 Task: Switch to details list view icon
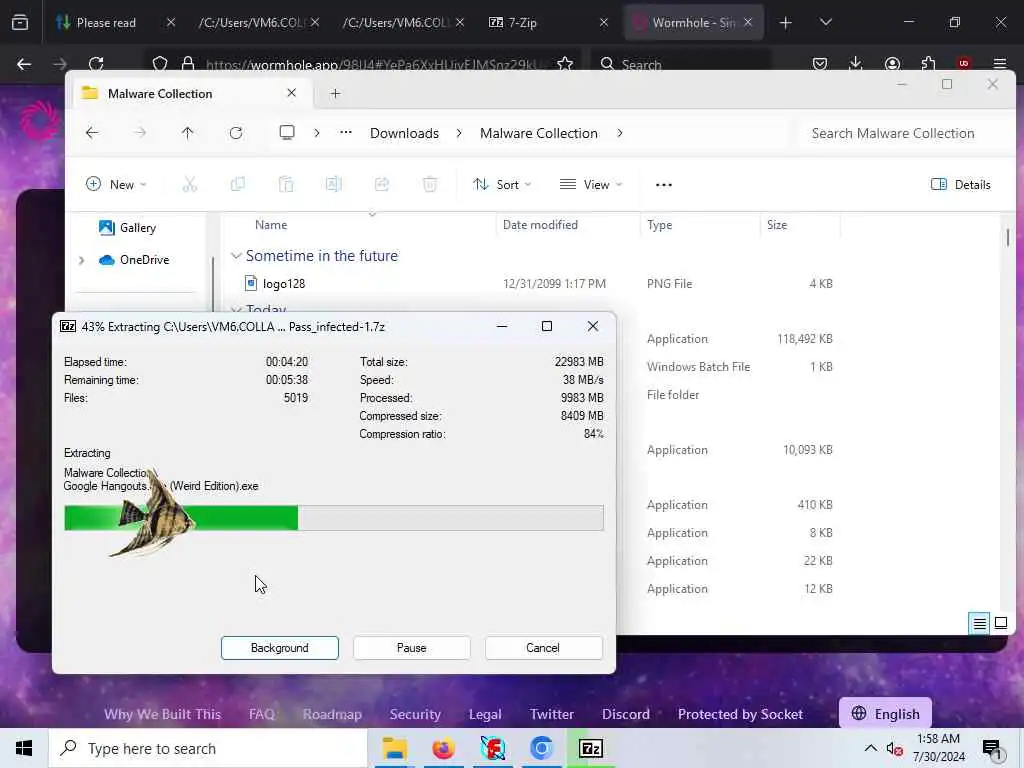(980, 624)
